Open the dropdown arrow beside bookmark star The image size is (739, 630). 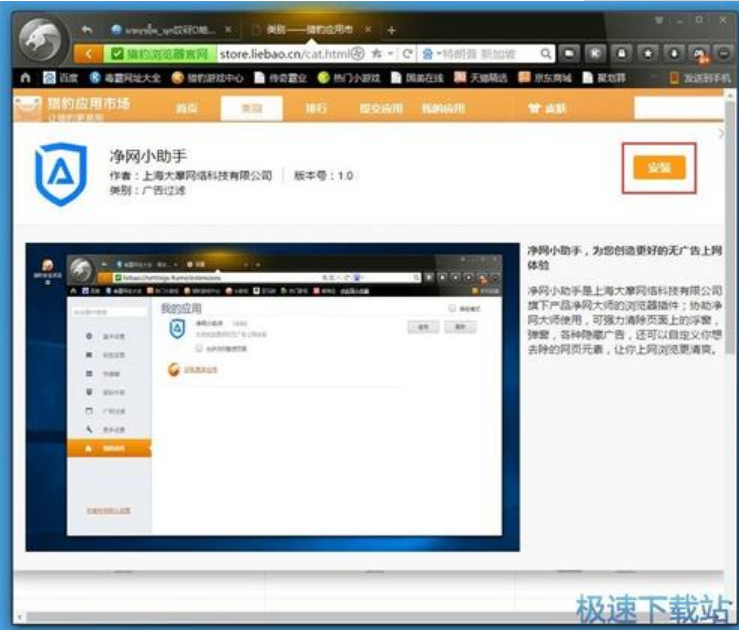point(390,54)
